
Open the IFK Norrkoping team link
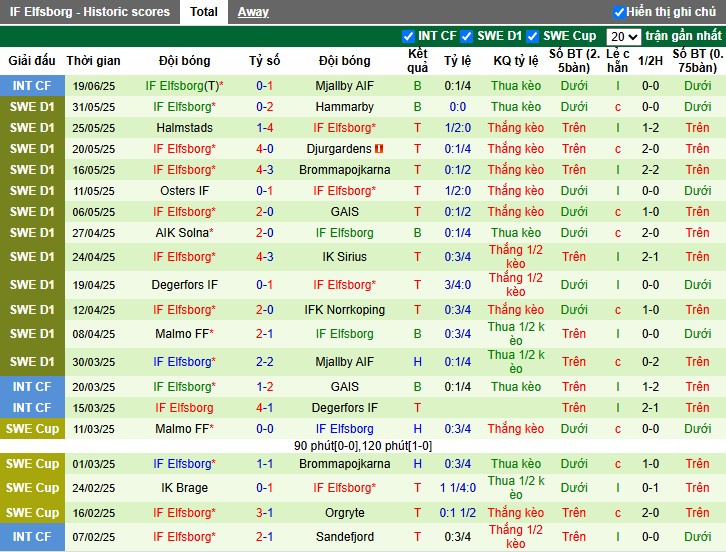pos(344,310)
